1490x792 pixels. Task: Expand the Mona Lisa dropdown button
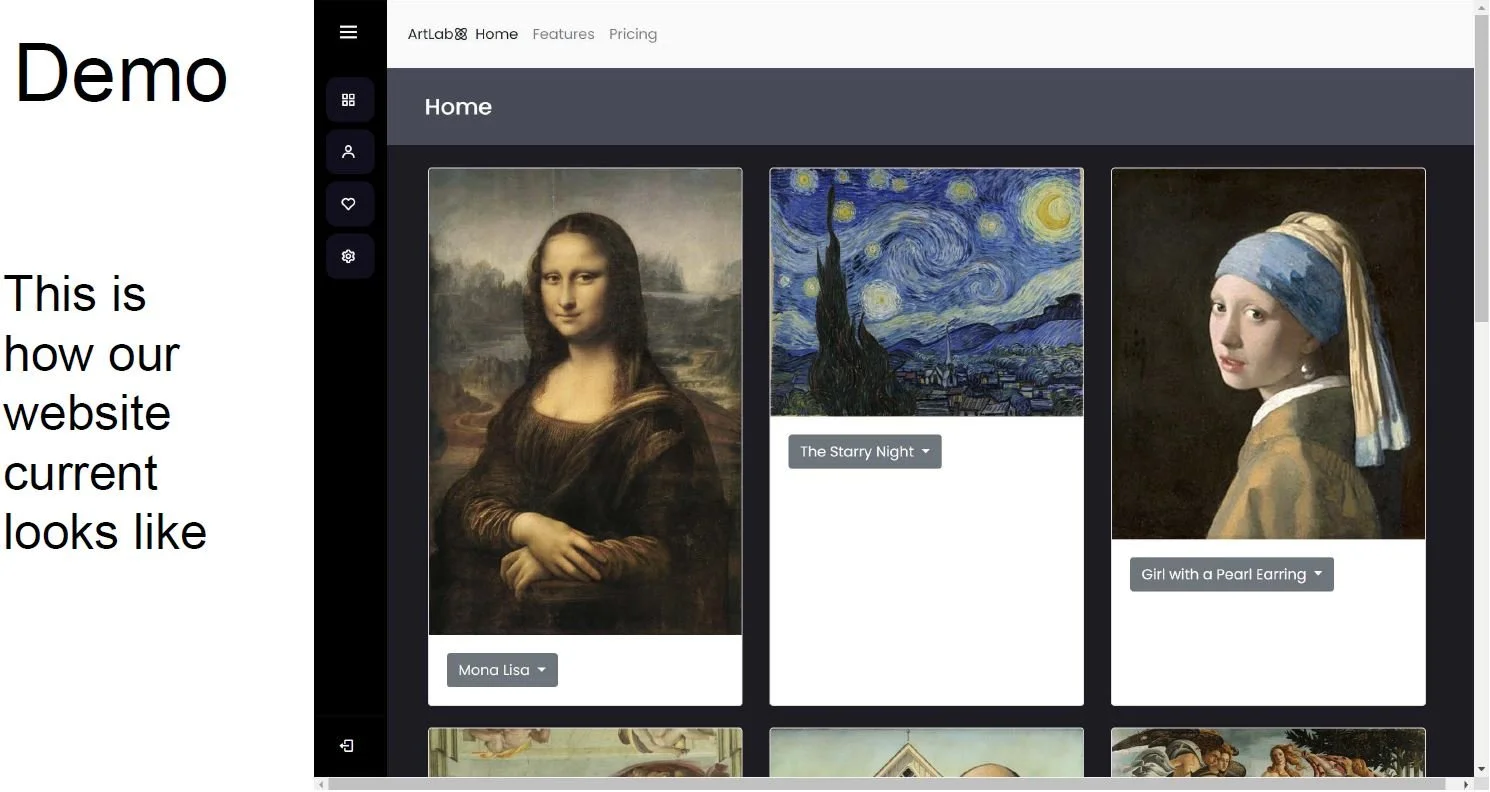pos(502,670)
